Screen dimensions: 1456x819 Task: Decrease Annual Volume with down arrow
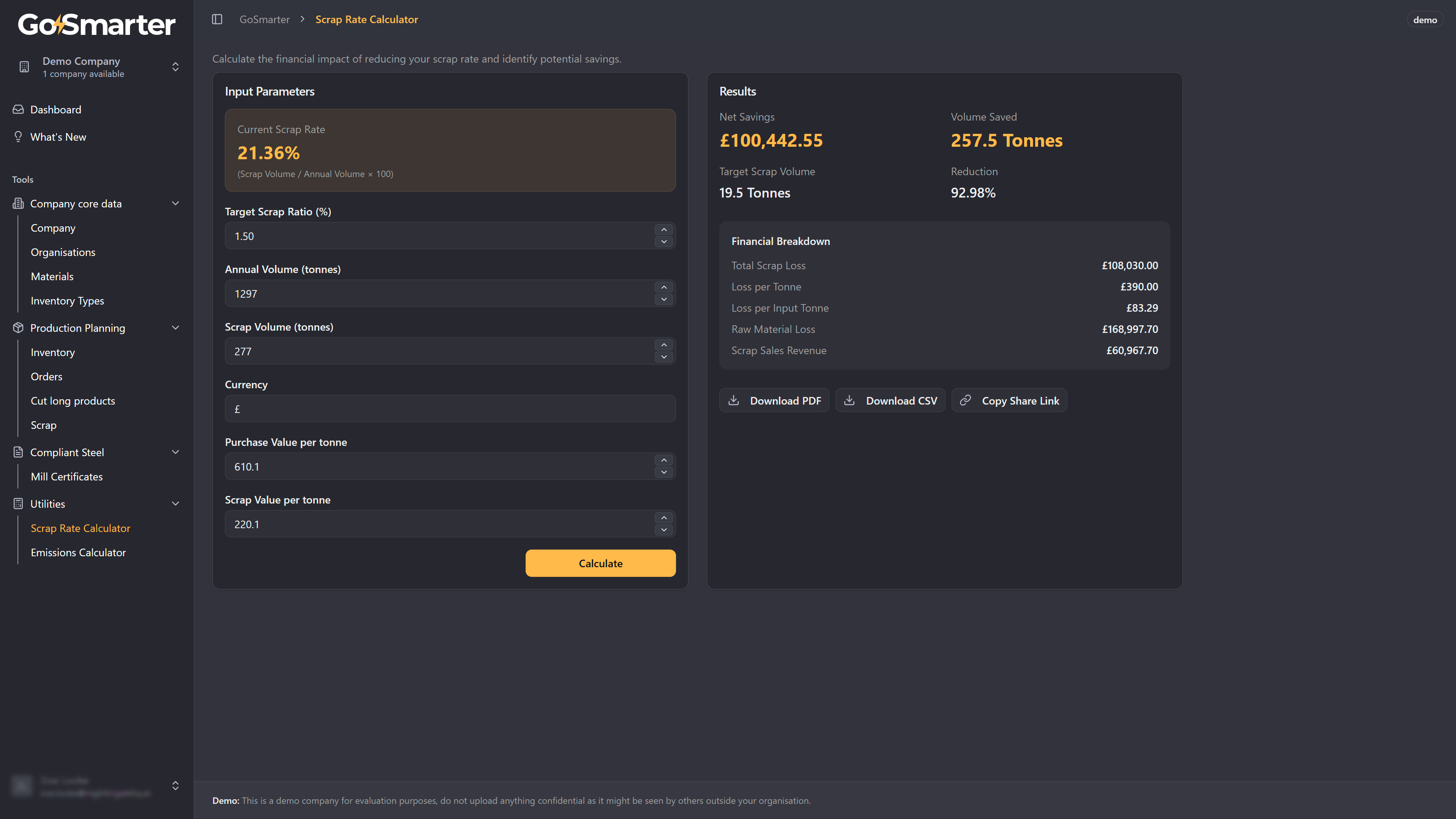pos(664,300)
